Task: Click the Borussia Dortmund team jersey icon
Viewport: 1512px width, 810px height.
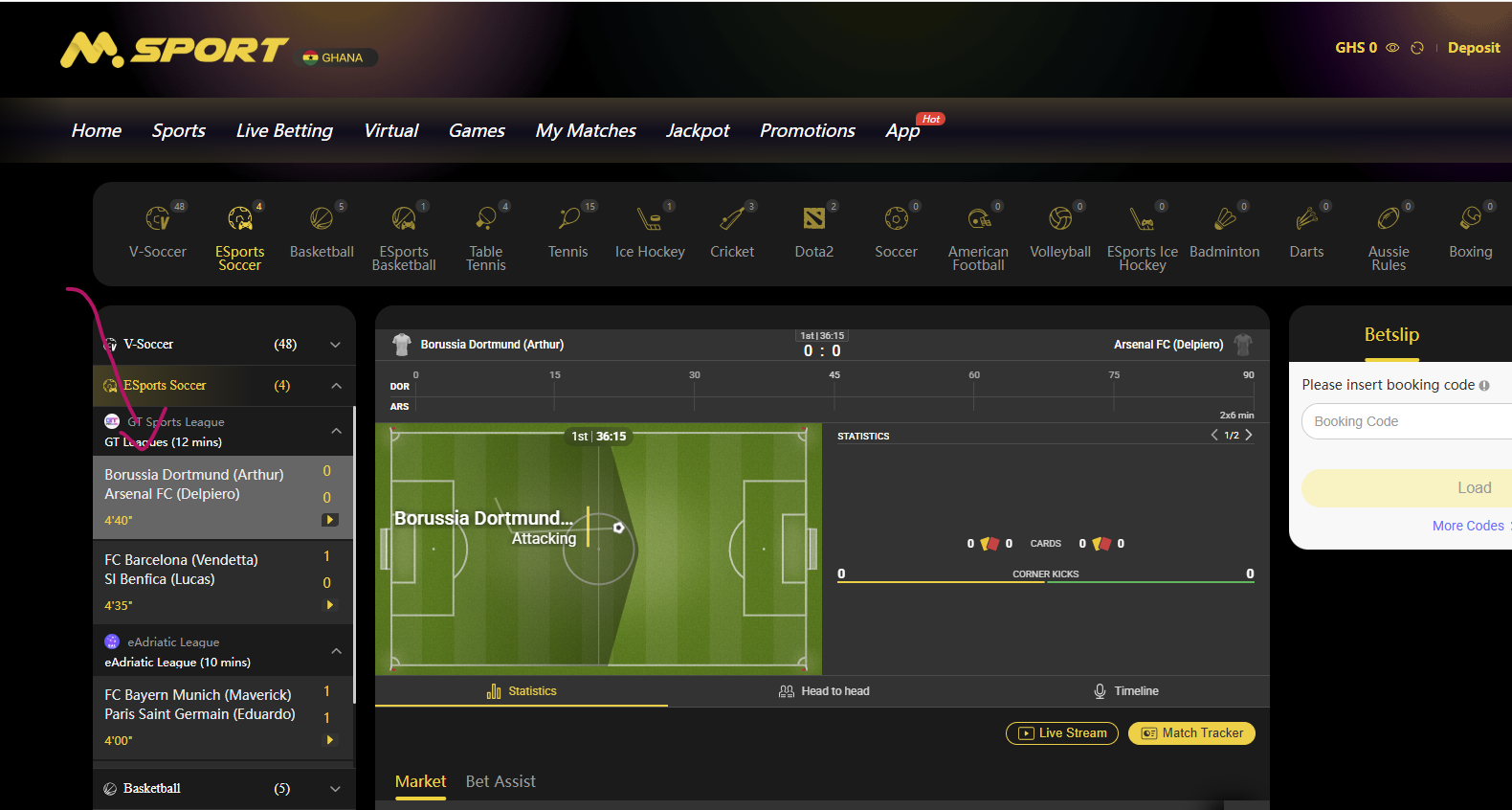Action: coord(402,345)
